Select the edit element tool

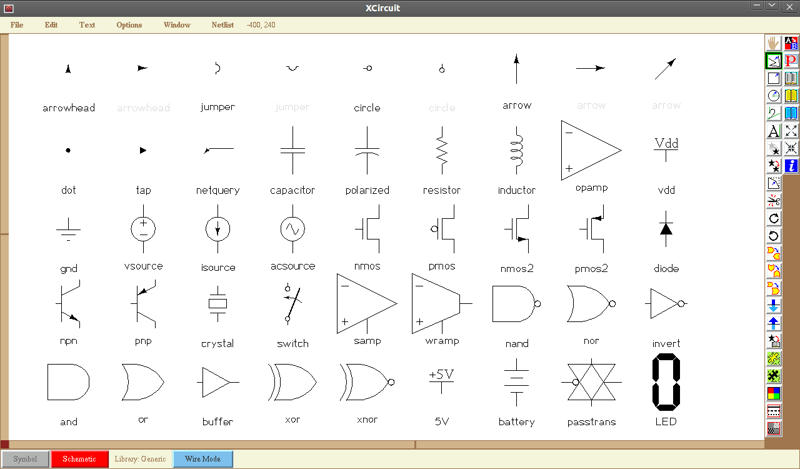coord(773,183)
